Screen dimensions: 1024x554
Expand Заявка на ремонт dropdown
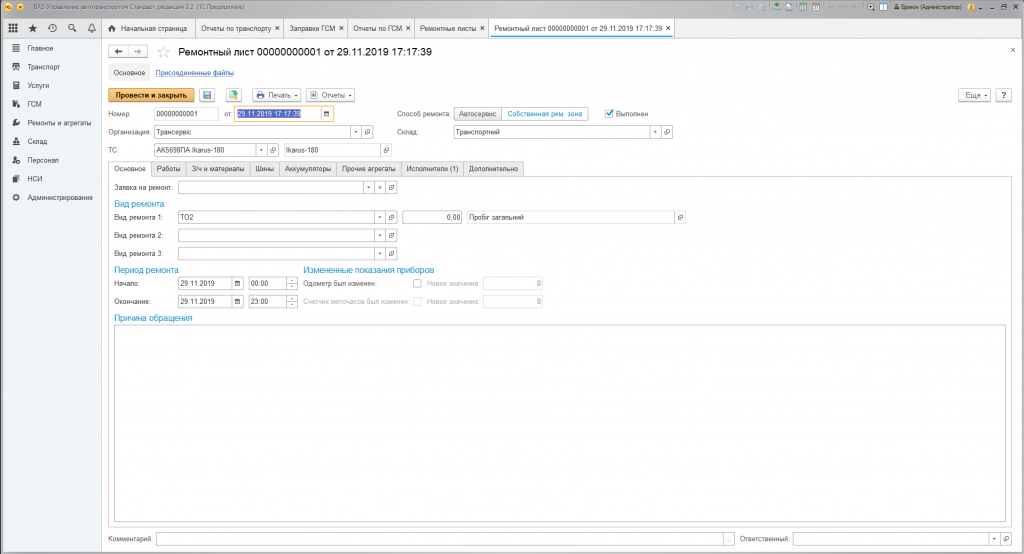[x=368, y=187]
